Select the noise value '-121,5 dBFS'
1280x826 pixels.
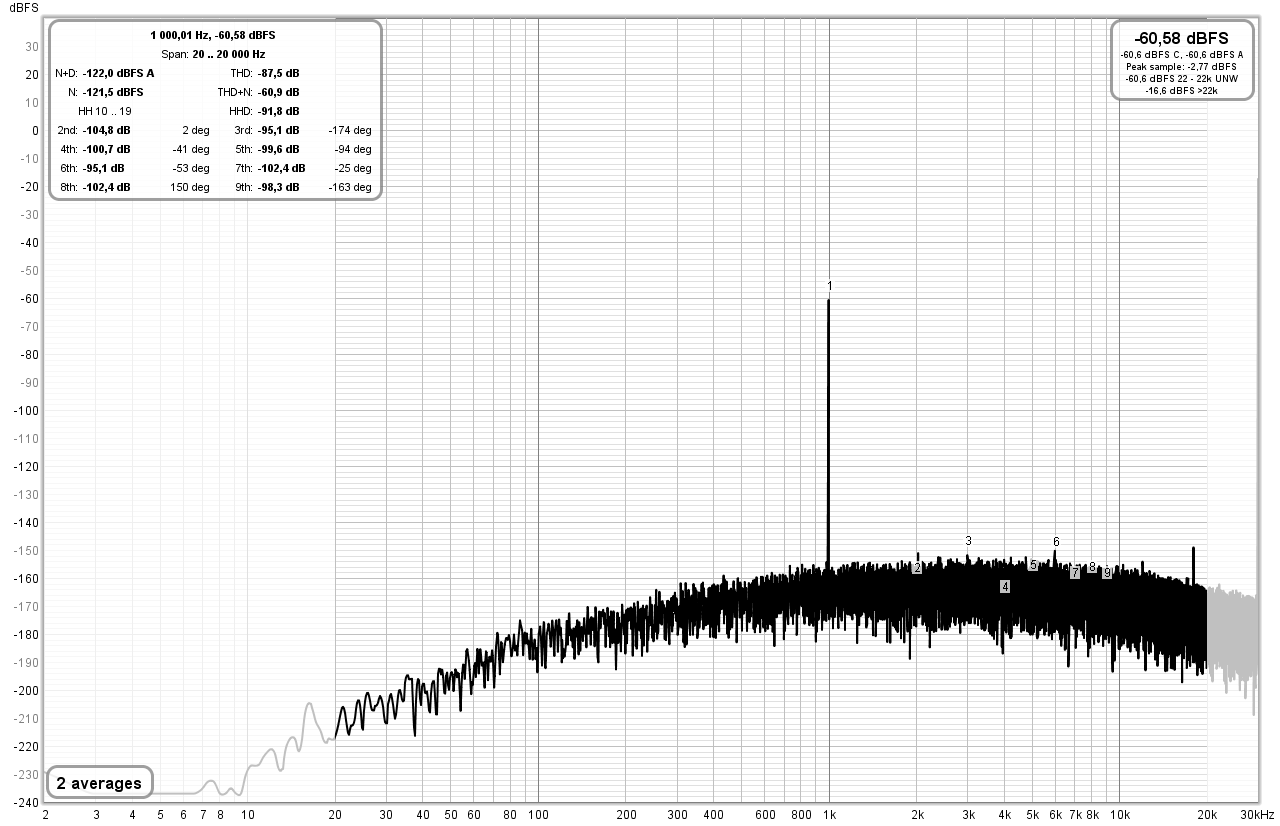point(113,92)
